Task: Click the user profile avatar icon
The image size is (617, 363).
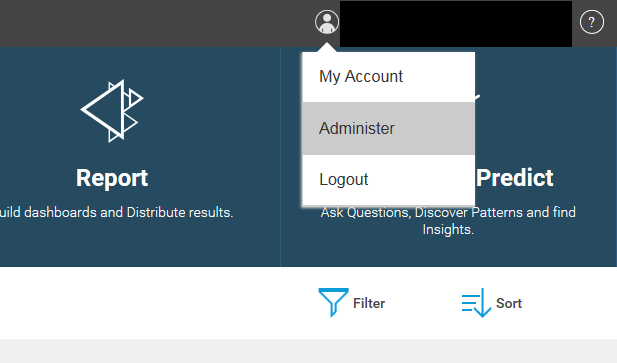Action: [x=327, y=22]
